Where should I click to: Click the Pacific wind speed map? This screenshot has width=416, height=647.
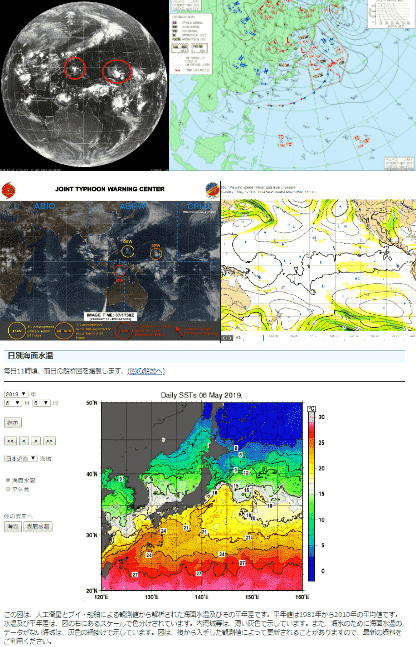(x=318, y=264)
